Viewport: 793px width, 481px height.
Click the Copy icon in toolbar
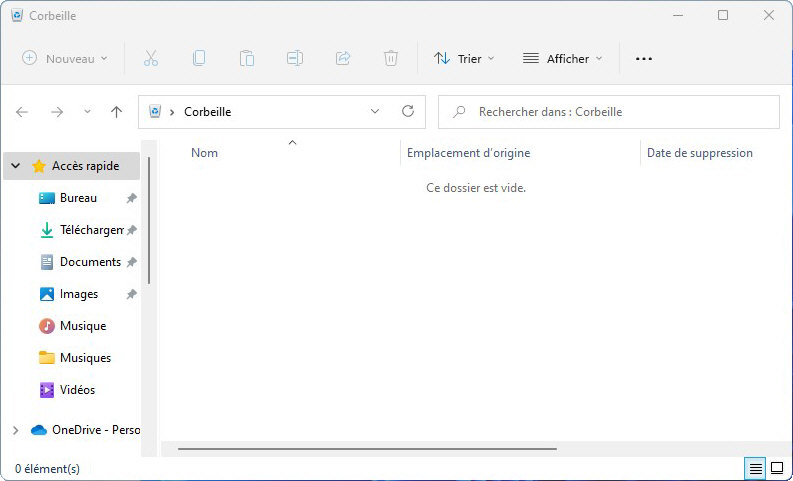199,59
